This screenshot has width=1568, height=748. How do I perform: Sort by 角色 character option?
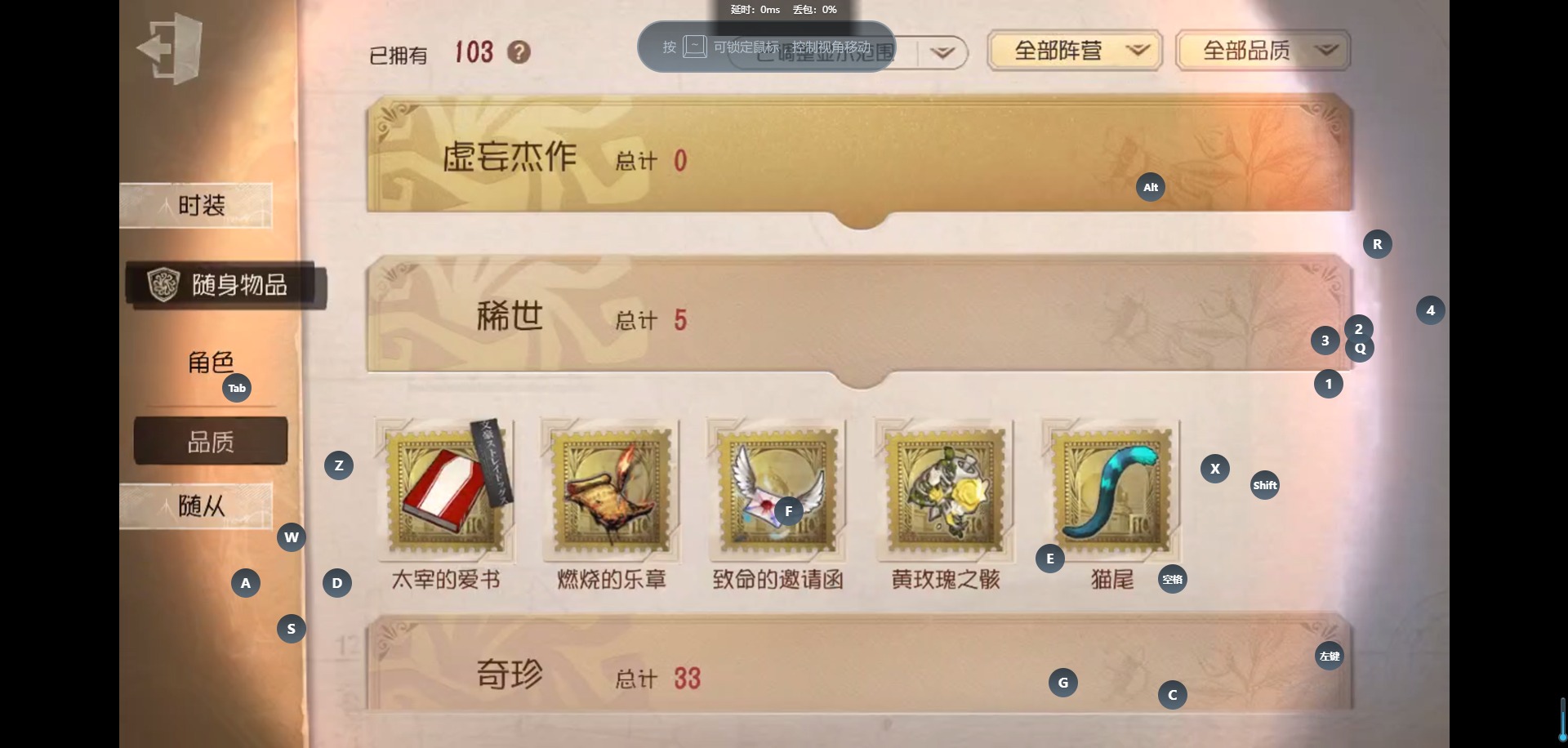click(x=211, y=362)
